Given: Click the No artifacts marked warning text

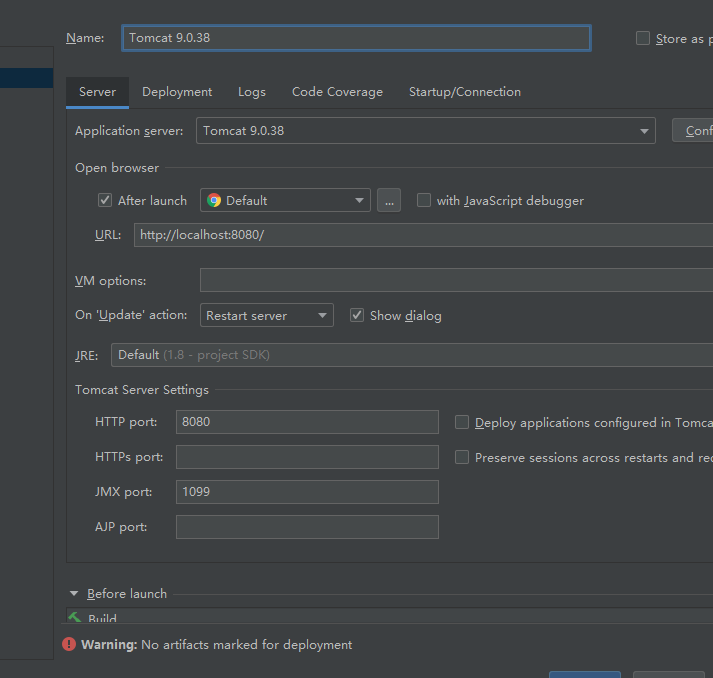Looking at the screenshot, I should pyautogui.click(x=246, y=644).
